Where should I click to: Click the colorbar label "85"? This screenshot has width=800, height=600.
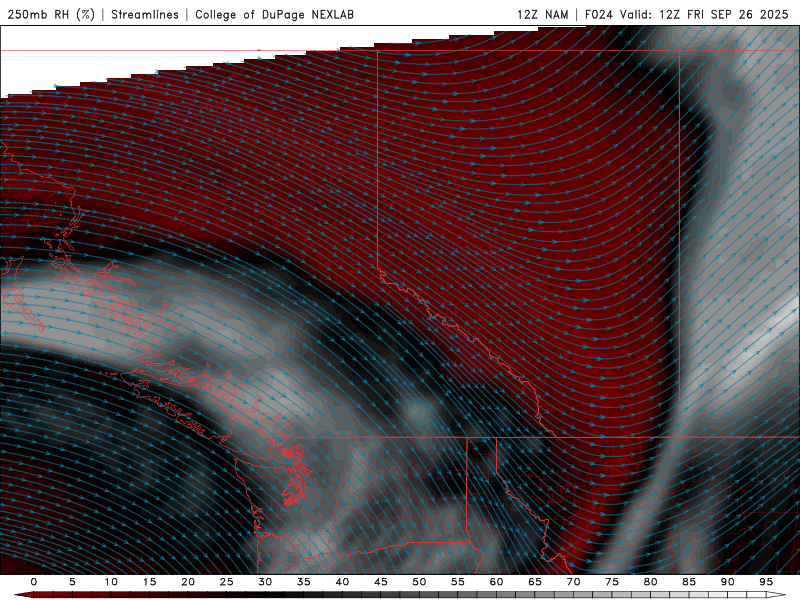tap(689, 582)
